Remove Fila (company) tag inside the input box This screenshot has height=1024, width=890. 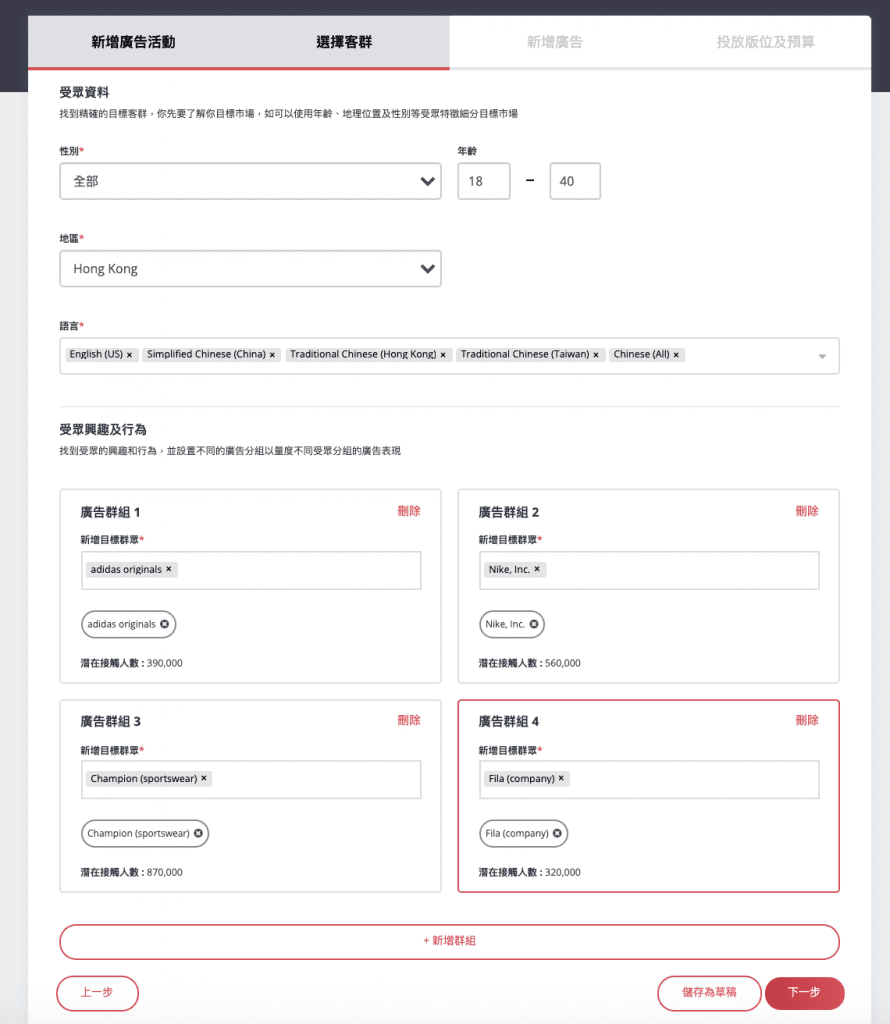pyautogui.click(x=561, y=778)
